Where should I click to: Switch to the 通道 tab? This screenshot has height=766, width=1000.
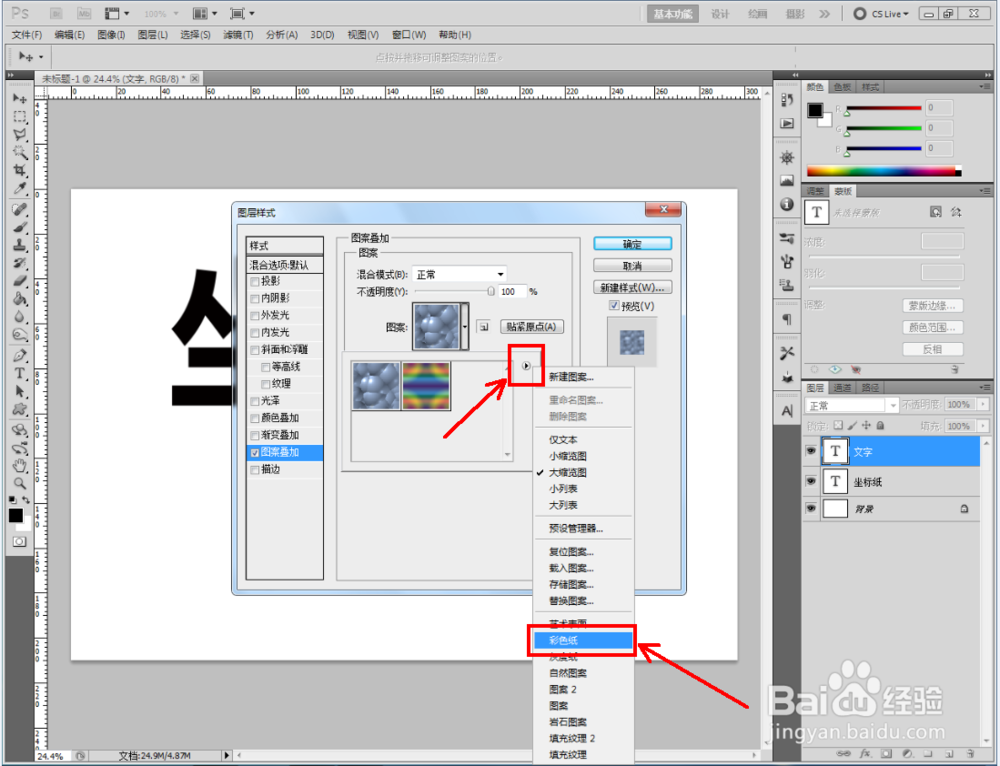click(x=844, y=388)
